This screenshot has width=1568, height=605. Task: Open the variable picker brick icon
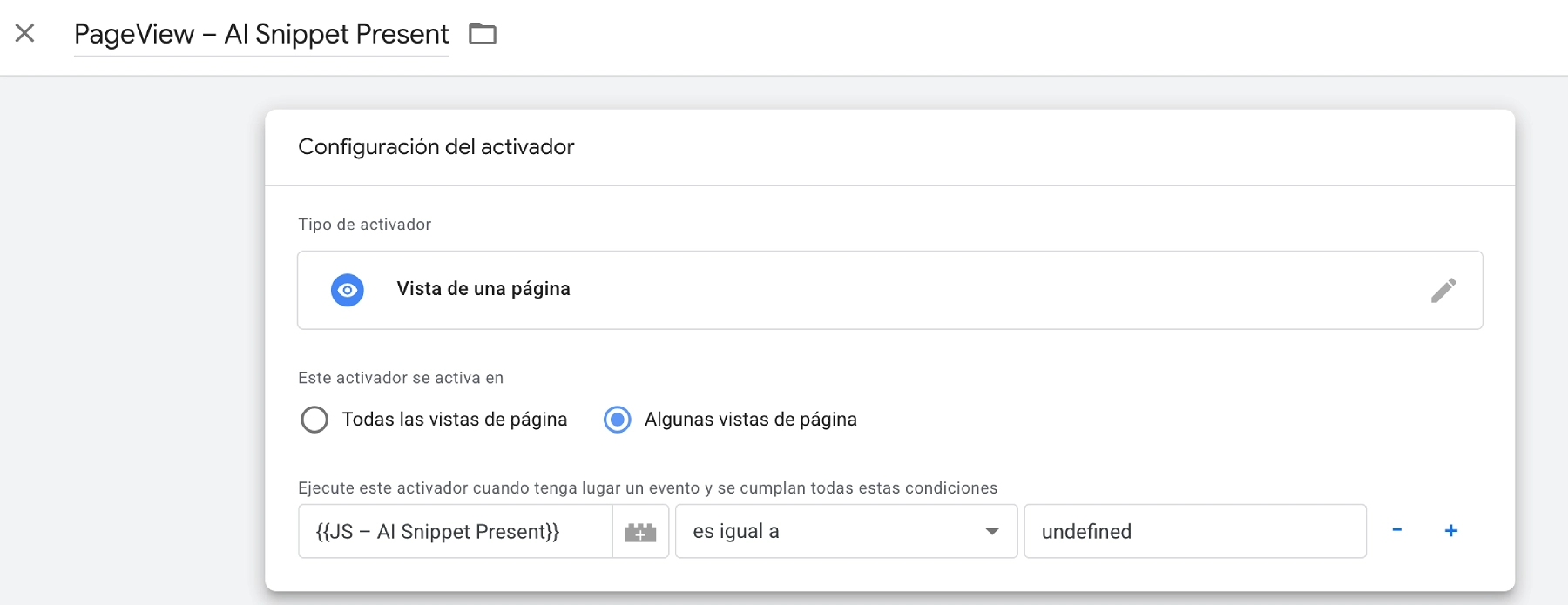point(640,532)
